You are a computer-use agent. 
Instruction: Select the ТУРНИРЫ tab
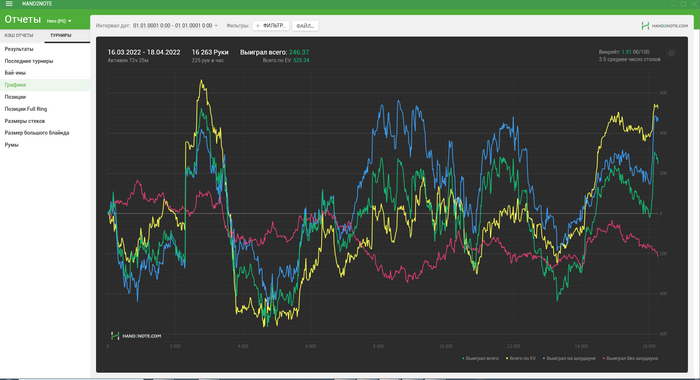(61, 35)
